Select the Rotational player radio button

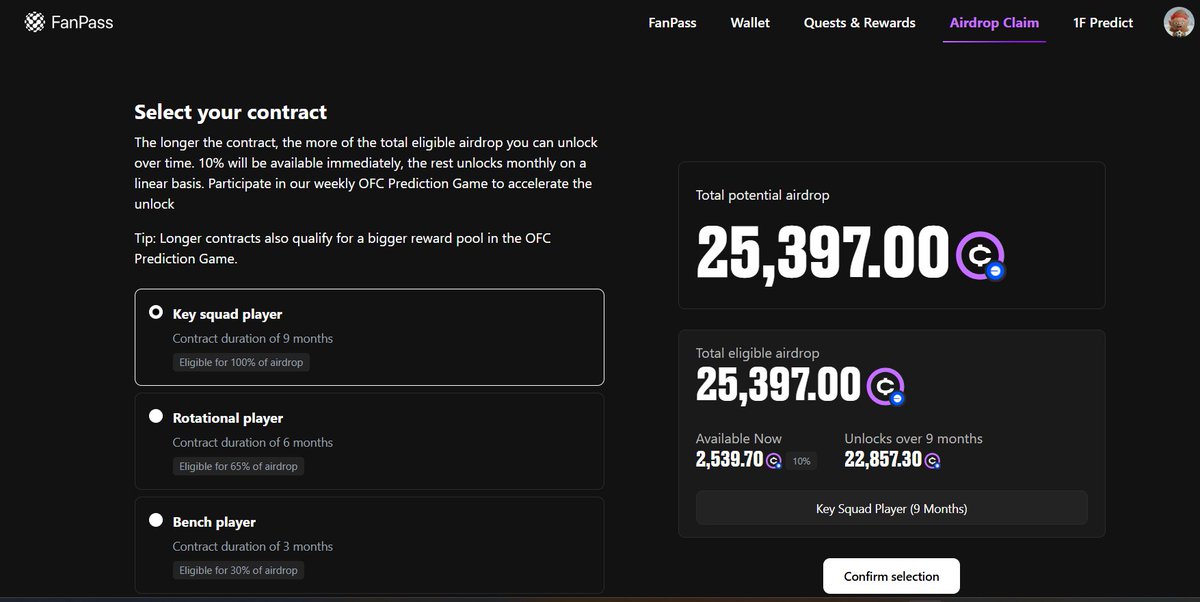pos(156,416)
